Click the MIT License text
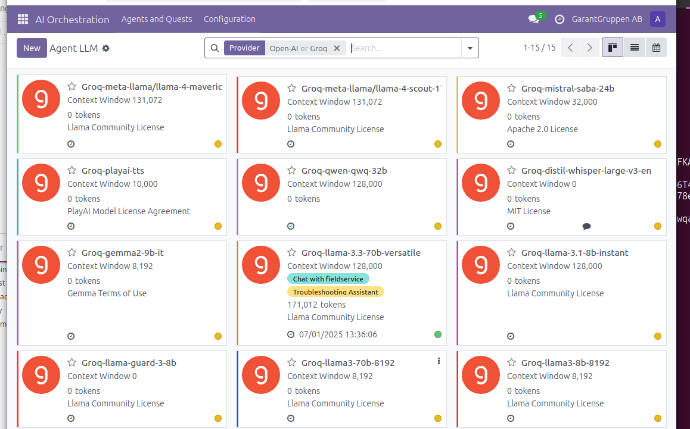Image resolution: width=690 pixels, height=429 pixels. pos(529,211)
